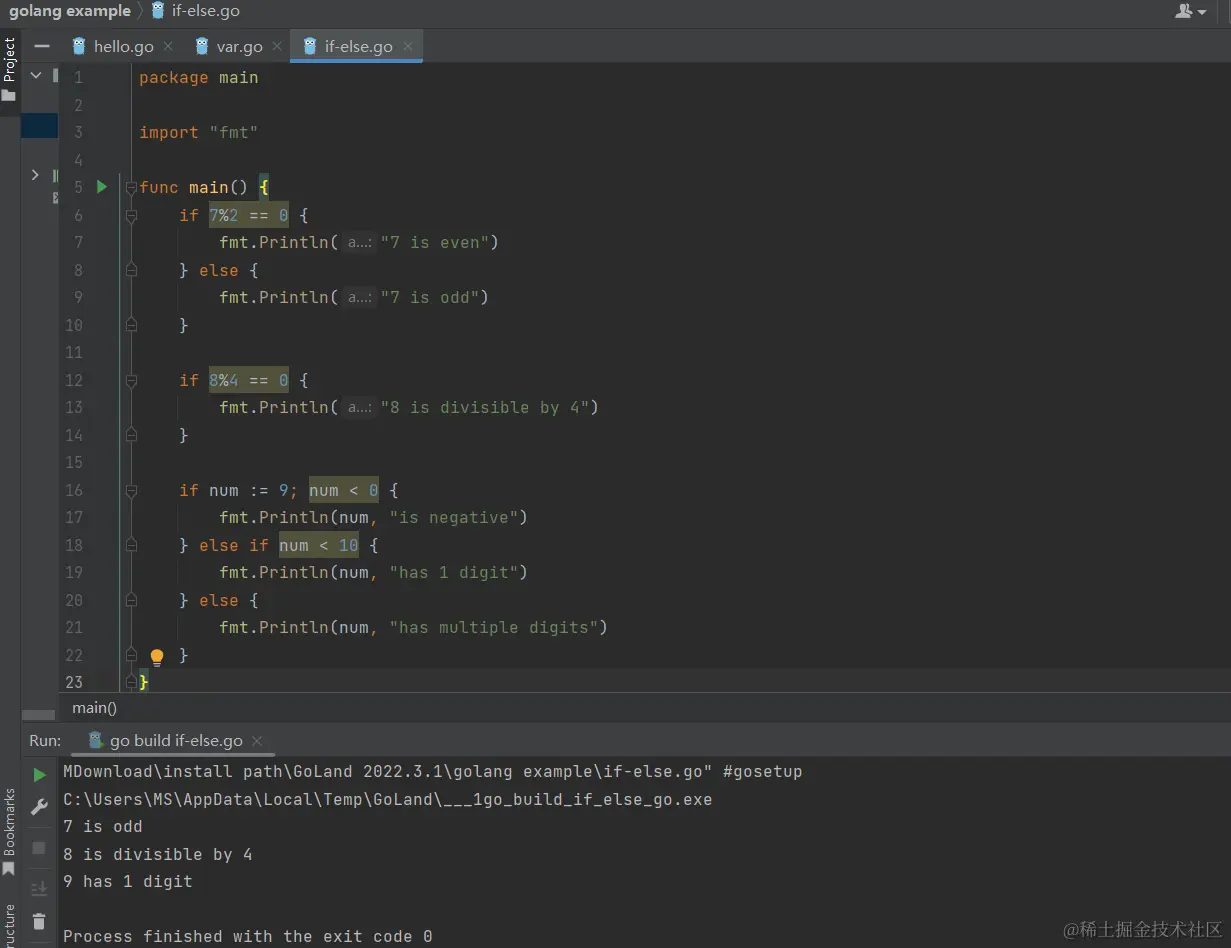Click the main() breadcrumb below the editor
The image size is (1231, 948).
pos(94,707)
